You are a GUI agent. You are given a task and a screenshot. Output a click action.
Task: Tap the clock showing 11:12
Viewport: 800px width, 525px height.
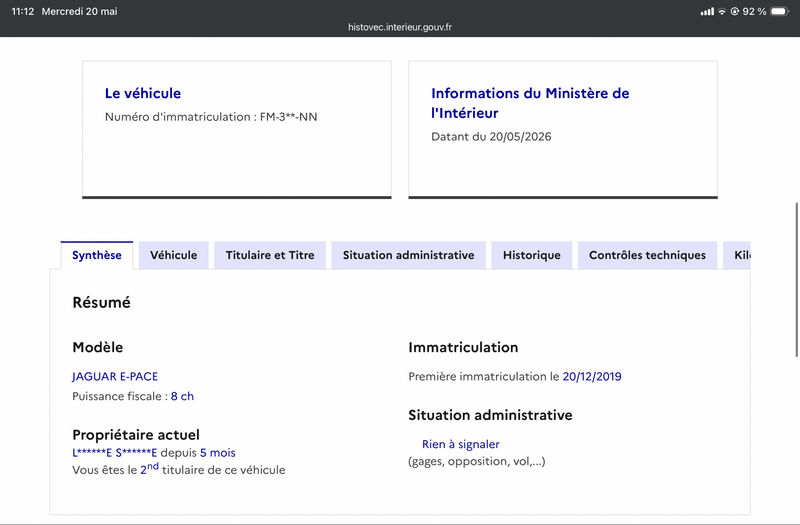point(22,11)
